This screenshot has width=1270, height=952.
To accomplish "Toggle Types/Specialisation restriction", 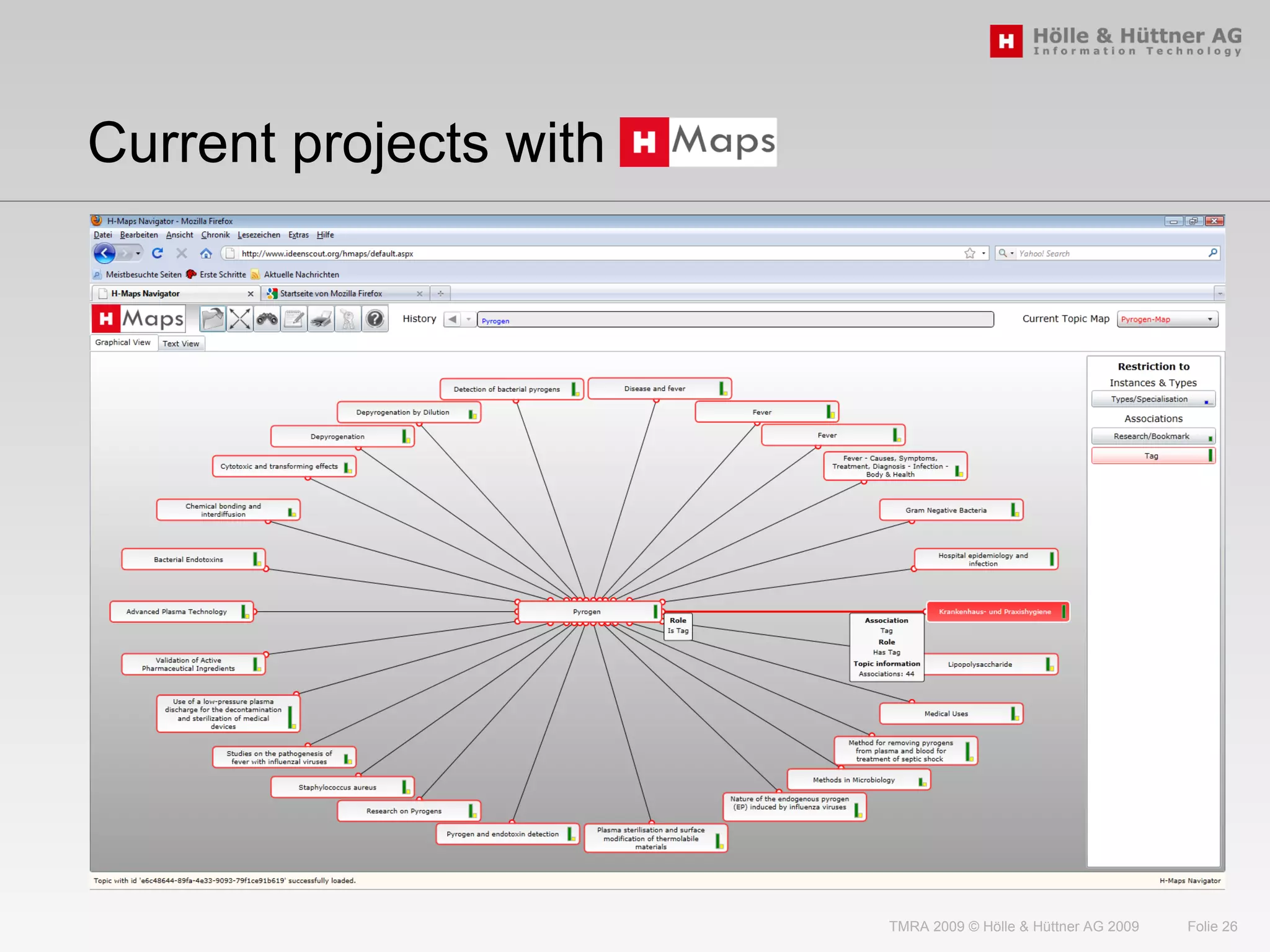I will tap(1153, 399).
